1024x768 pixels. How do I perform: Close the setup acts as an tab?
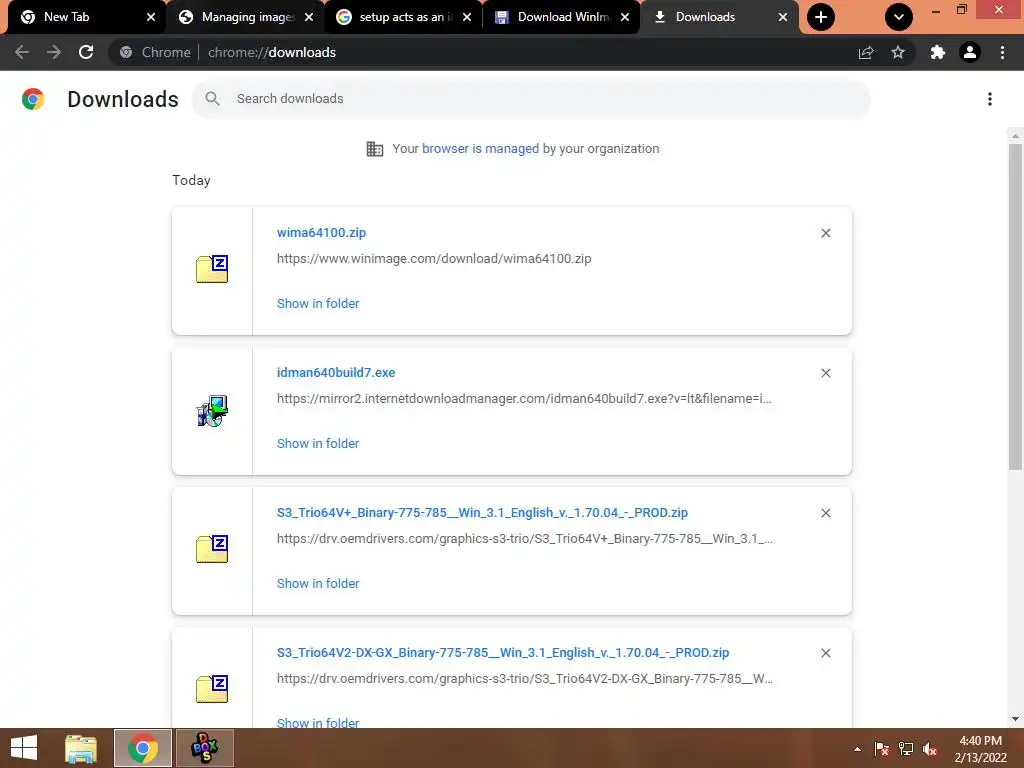click(467, 17)
